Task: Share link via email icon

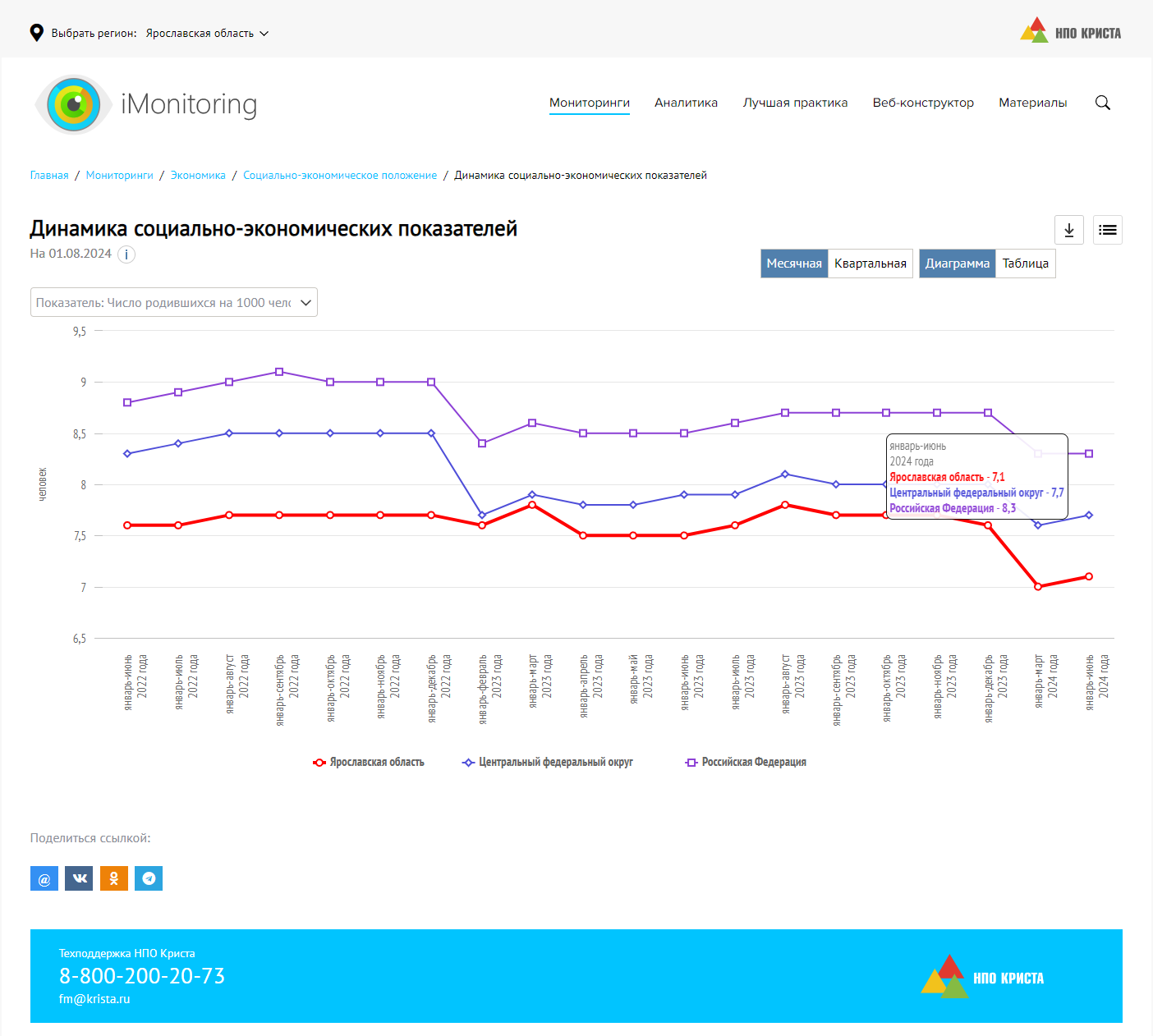Action: tap(44, 878)
